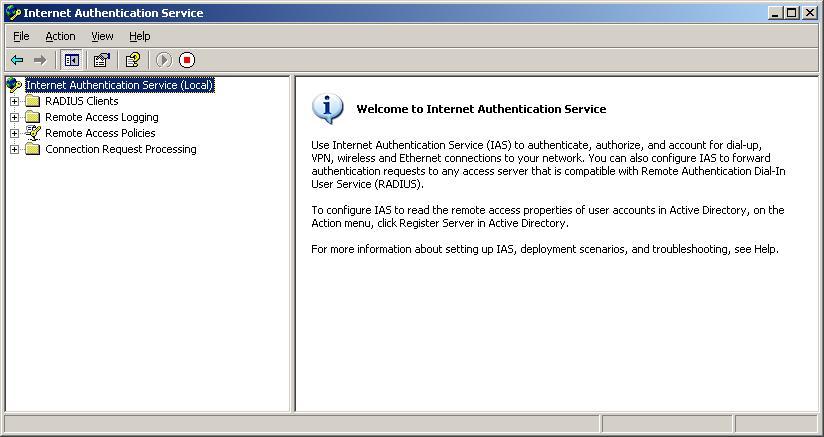Select the Remote Access Logging tree label
Viewport: 824px width, 437px height.
[x=101, y=117]
